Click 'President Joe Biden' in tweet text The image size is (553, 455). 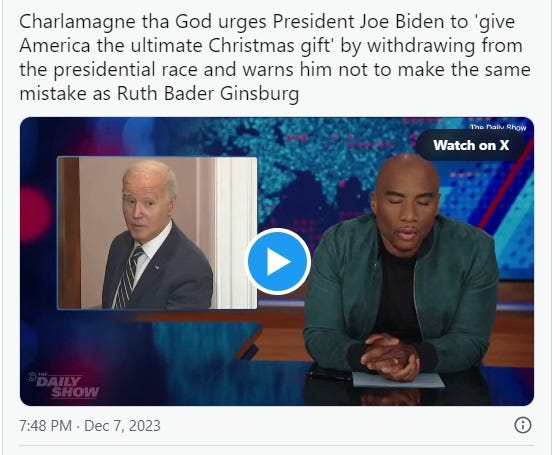358,22
